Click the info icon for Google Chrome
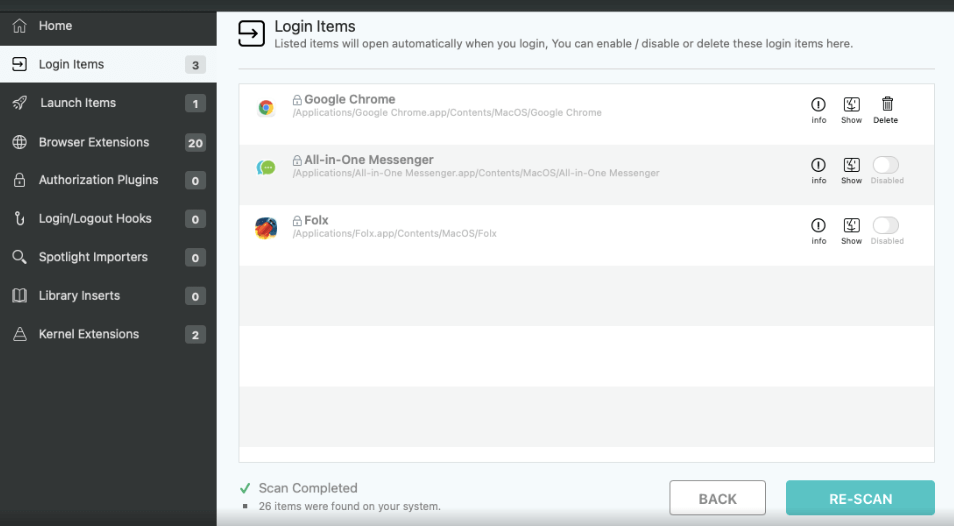954x526 pixels. [x=818, y=104]
